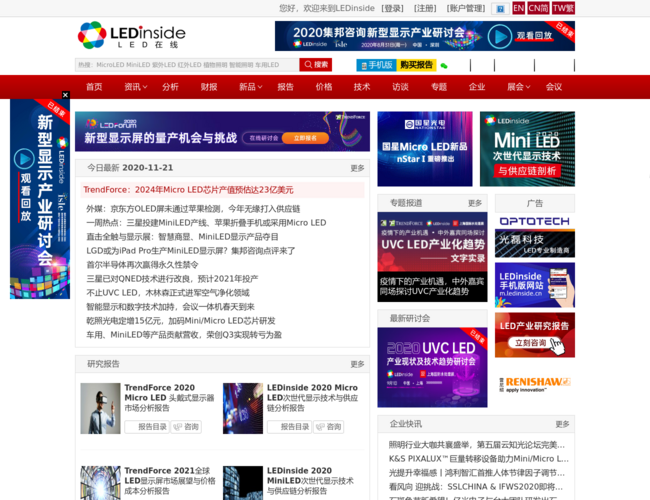Open 财报 in the nav bar
The width and height of the screenshot is (650, 500).
pos(209,87)
